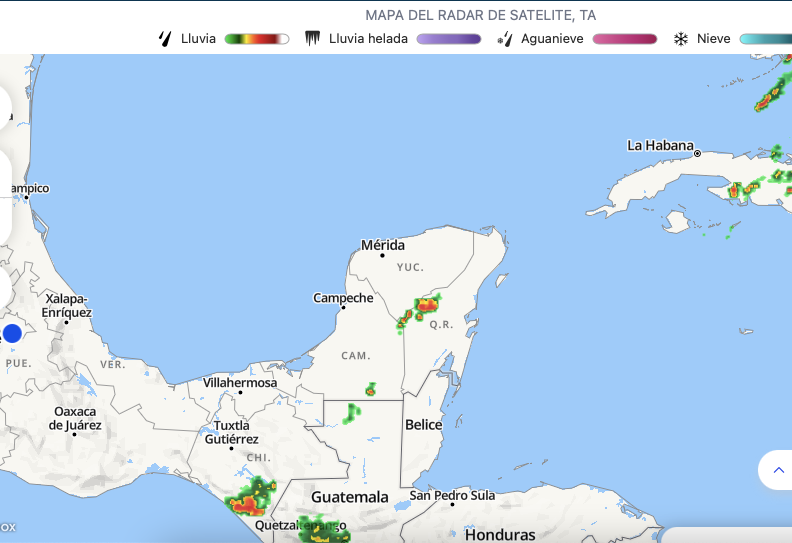The height and width of the screenshot is (543, 792).
Task: Click the Aguanieve pink color scale
Action: click(x=625, y=39)
